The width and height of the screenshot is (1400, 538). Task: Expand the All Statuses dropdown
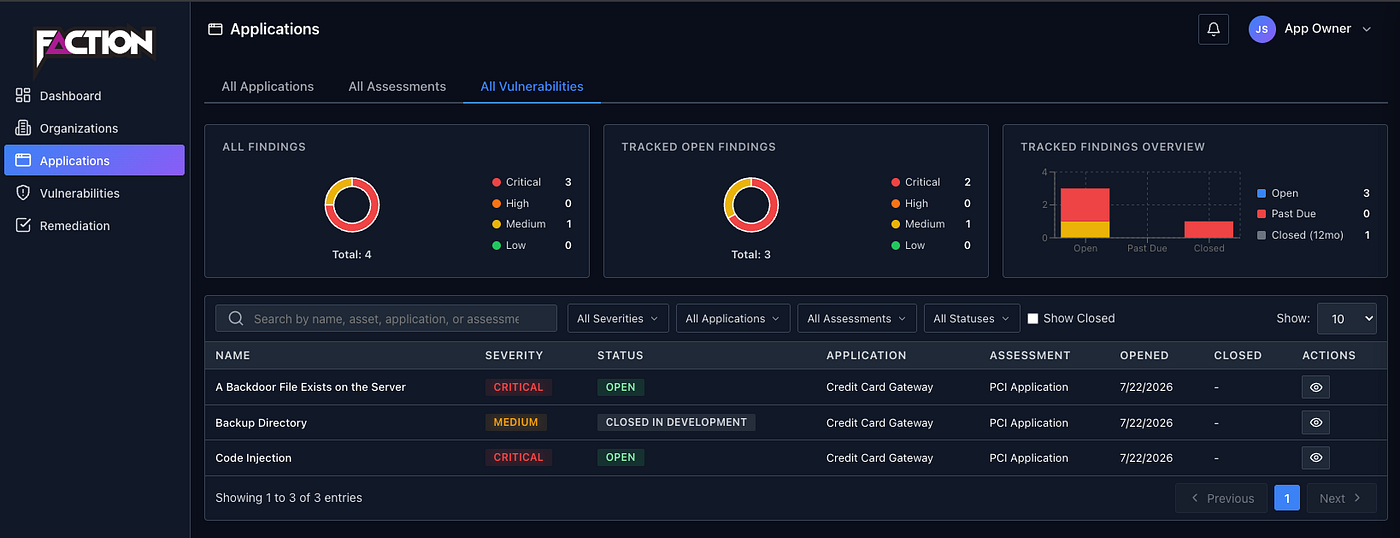(972, 318)
